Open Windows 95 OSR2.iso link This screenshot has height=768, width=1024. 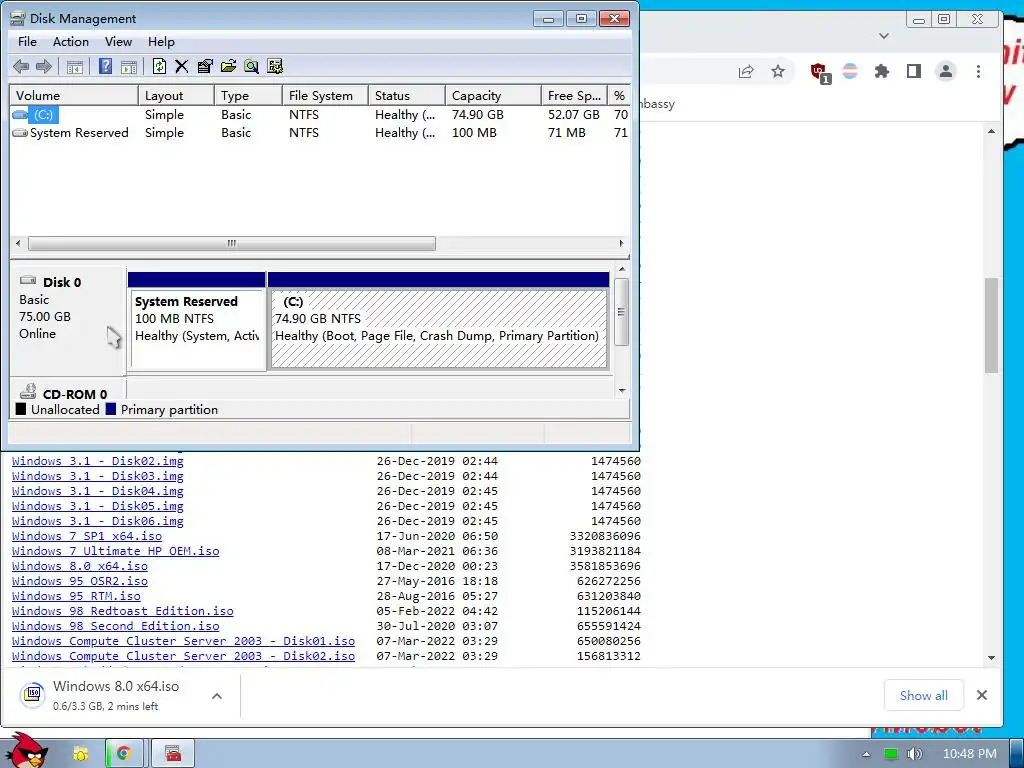click(80, 581)
